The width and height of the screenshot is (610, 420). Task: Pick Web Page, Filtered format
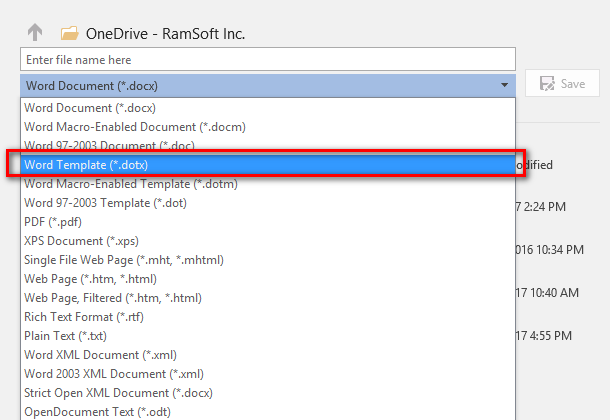(x=113, y=298)
